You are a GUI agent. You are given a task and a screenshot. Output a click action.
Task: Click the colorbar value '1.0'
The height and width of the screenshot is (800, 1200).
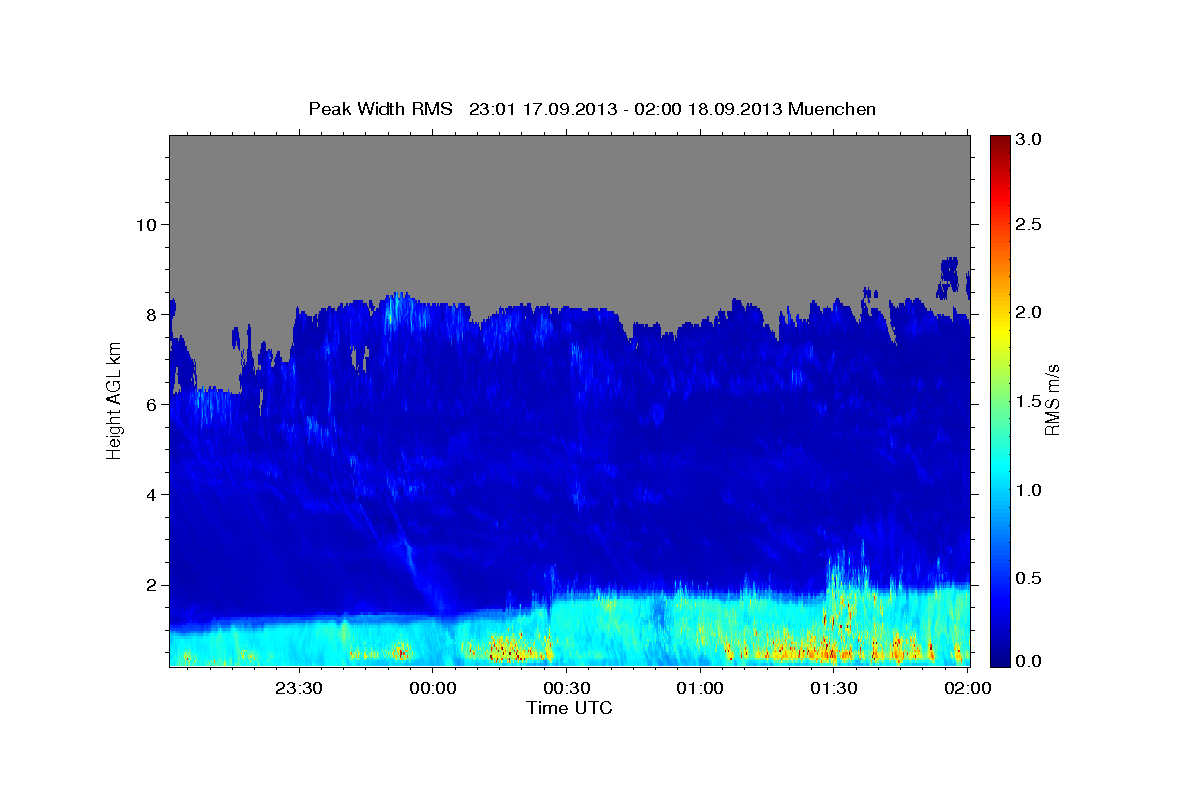(x=1029, y=490)
